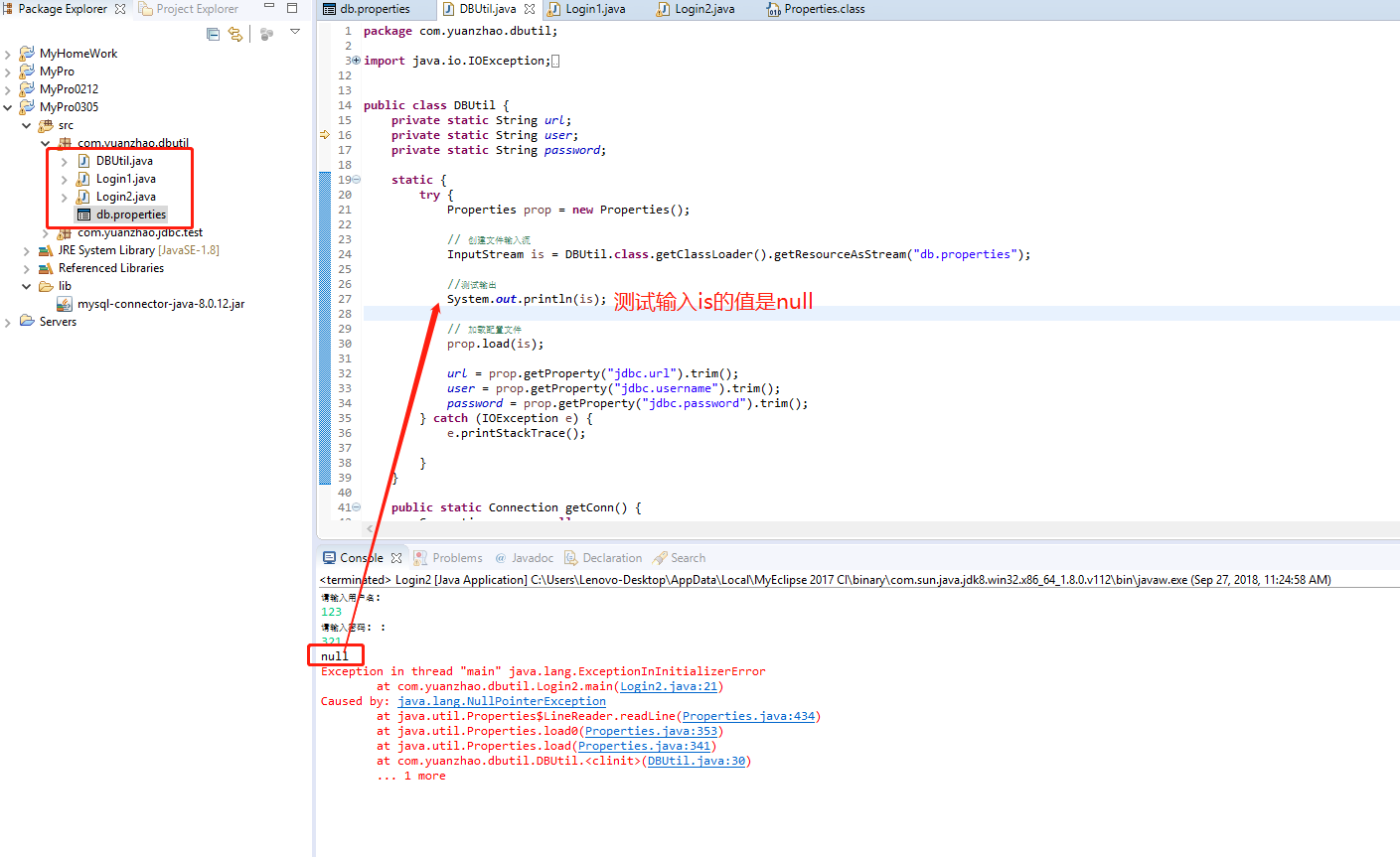1400x857 pixels.
Task: Open Login2.java:21 stack trace link
Action: [x=669, y=686]
